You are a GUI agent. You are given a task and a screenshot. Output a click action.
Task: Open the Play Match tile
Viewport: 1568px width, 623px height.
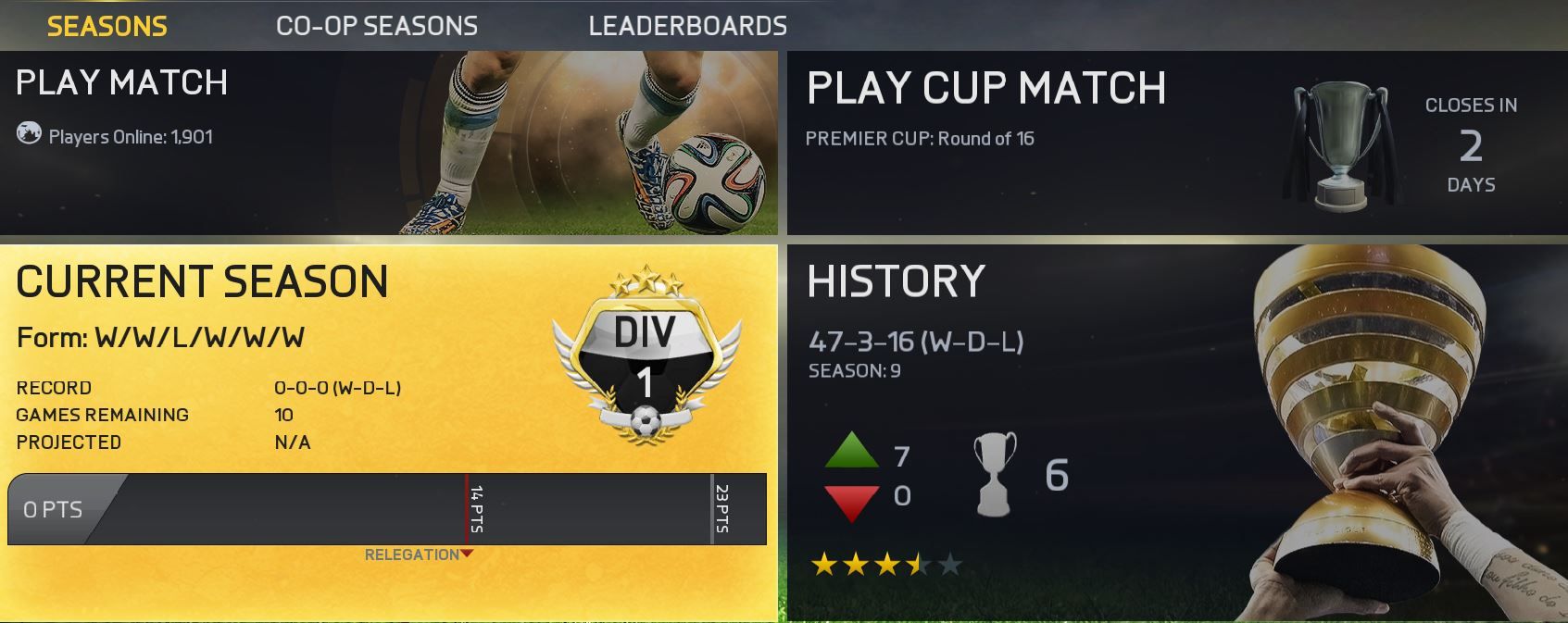point(389,143)
